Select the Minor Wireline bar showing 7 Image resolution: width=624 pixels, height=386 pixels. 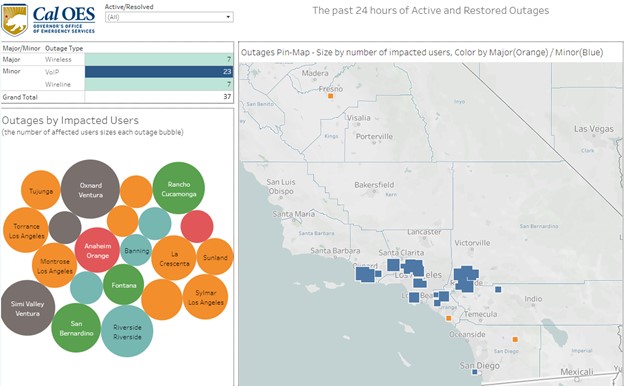(159, 84)
